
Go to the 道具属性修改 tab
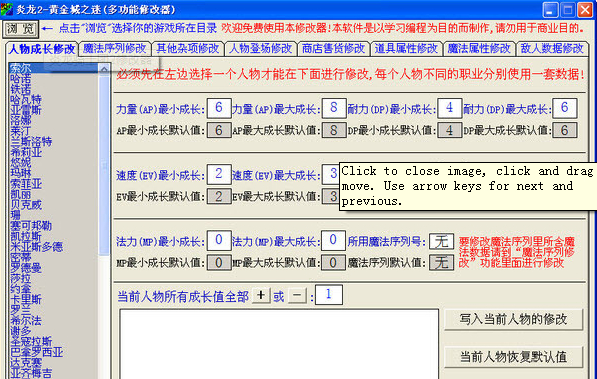tap(406, 49)
